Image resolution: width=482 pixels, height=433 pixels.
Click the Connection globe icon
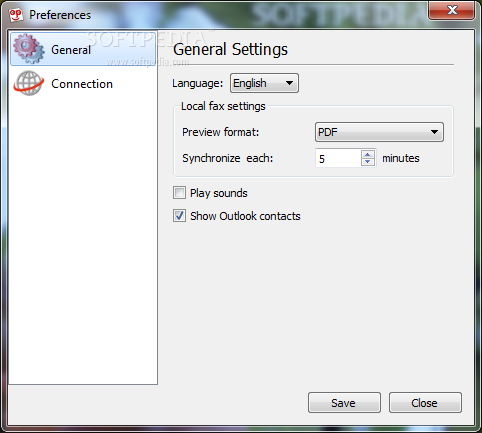coord(29,83)
